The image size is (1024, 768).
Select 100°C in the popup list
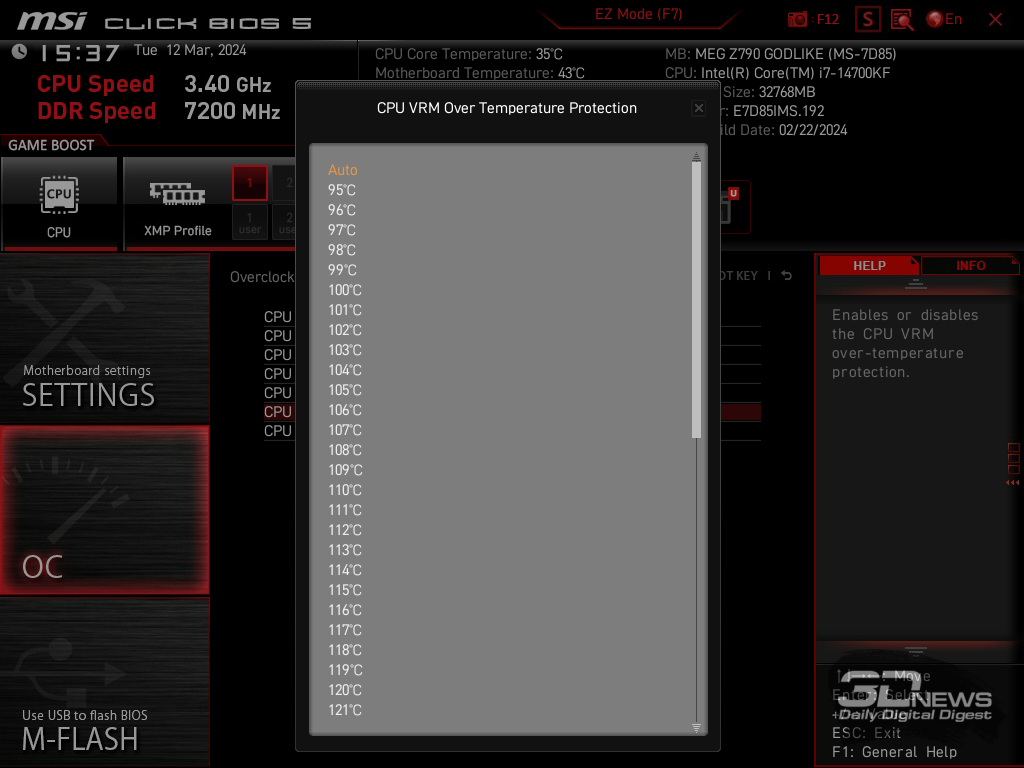(x=344, y=290)
